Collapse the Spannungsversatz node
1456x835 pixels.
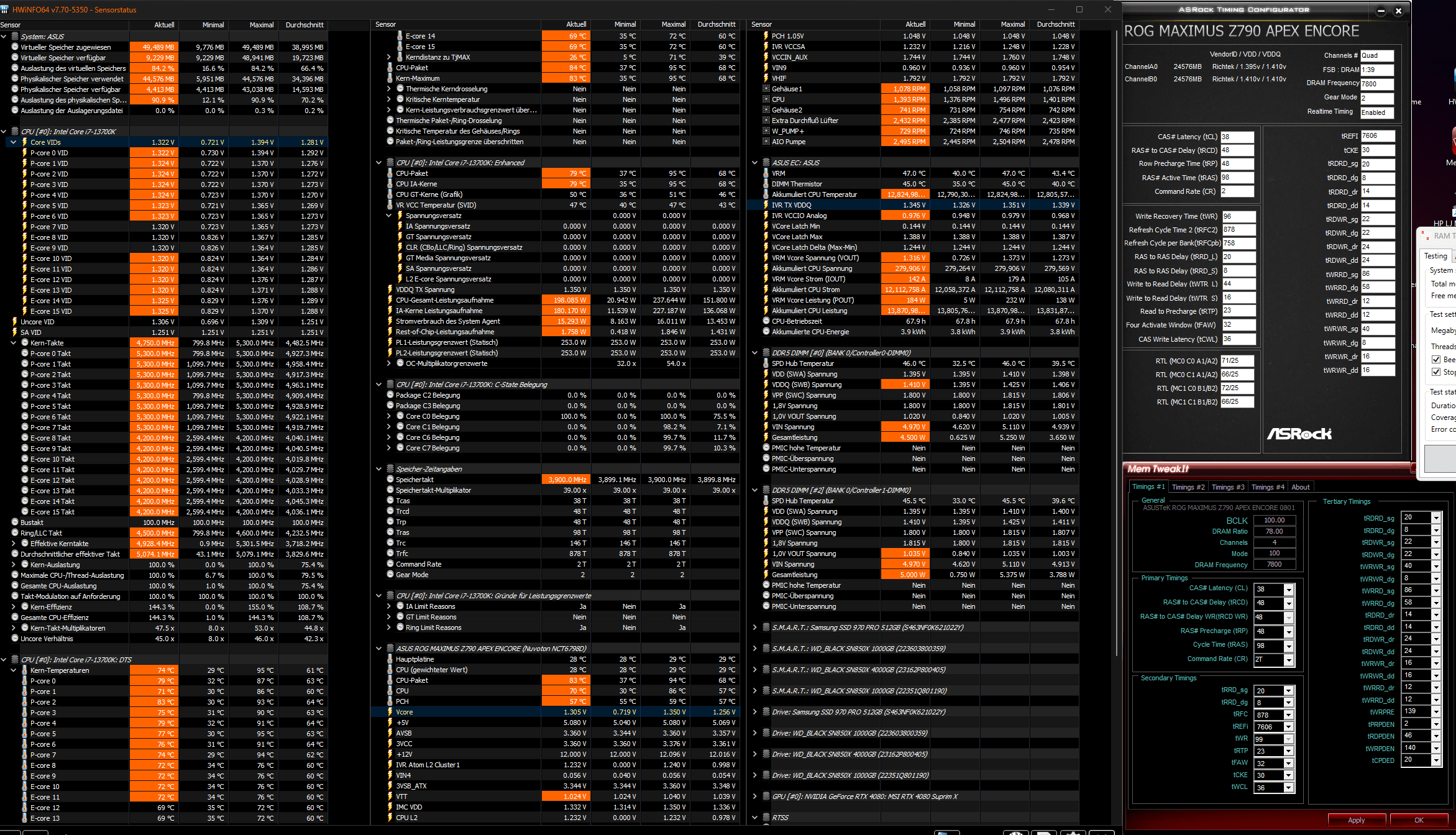pyautogui.click(x=389, y=216)
